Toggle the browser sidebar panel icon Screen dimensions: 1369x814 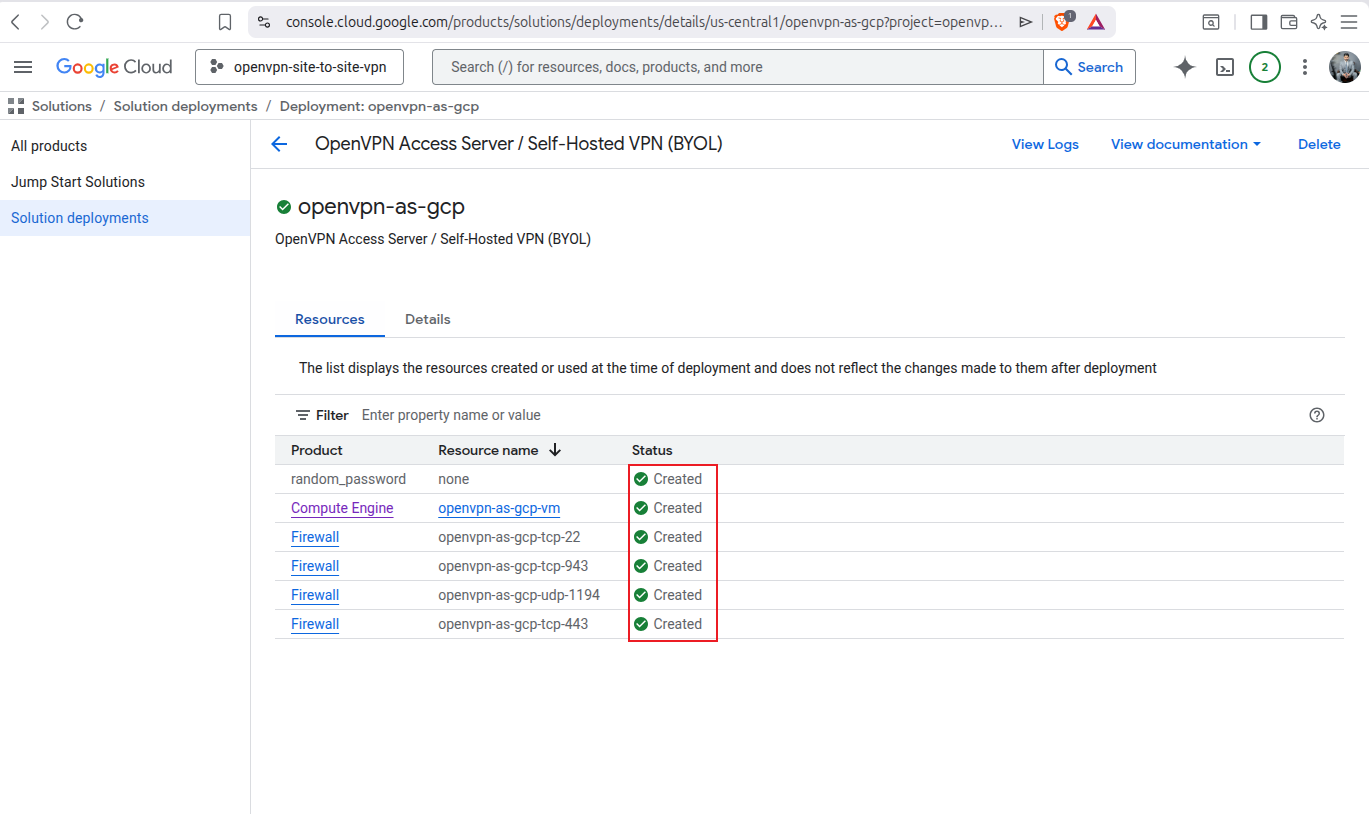pos(1259,22)
